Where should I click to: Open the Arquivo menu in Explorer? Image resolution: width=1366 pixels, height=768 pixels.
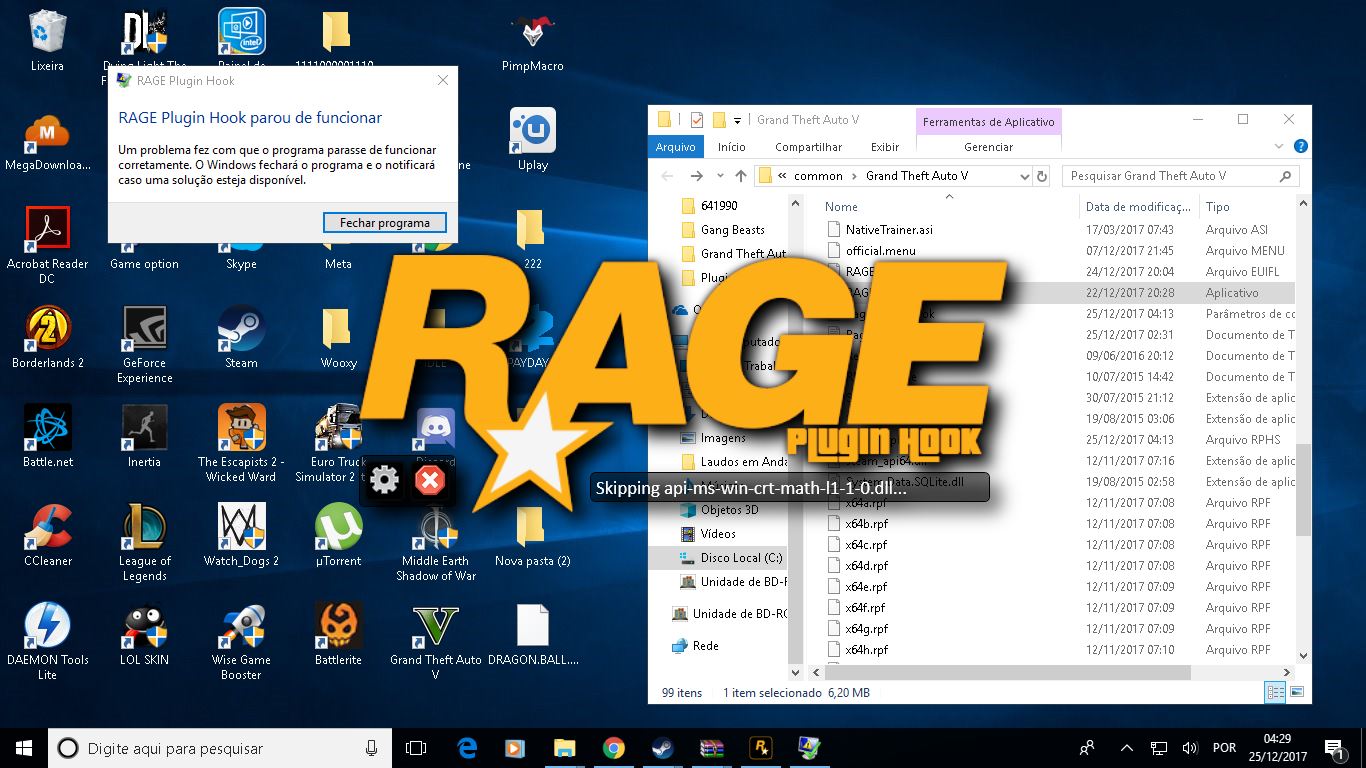(675, 147)
